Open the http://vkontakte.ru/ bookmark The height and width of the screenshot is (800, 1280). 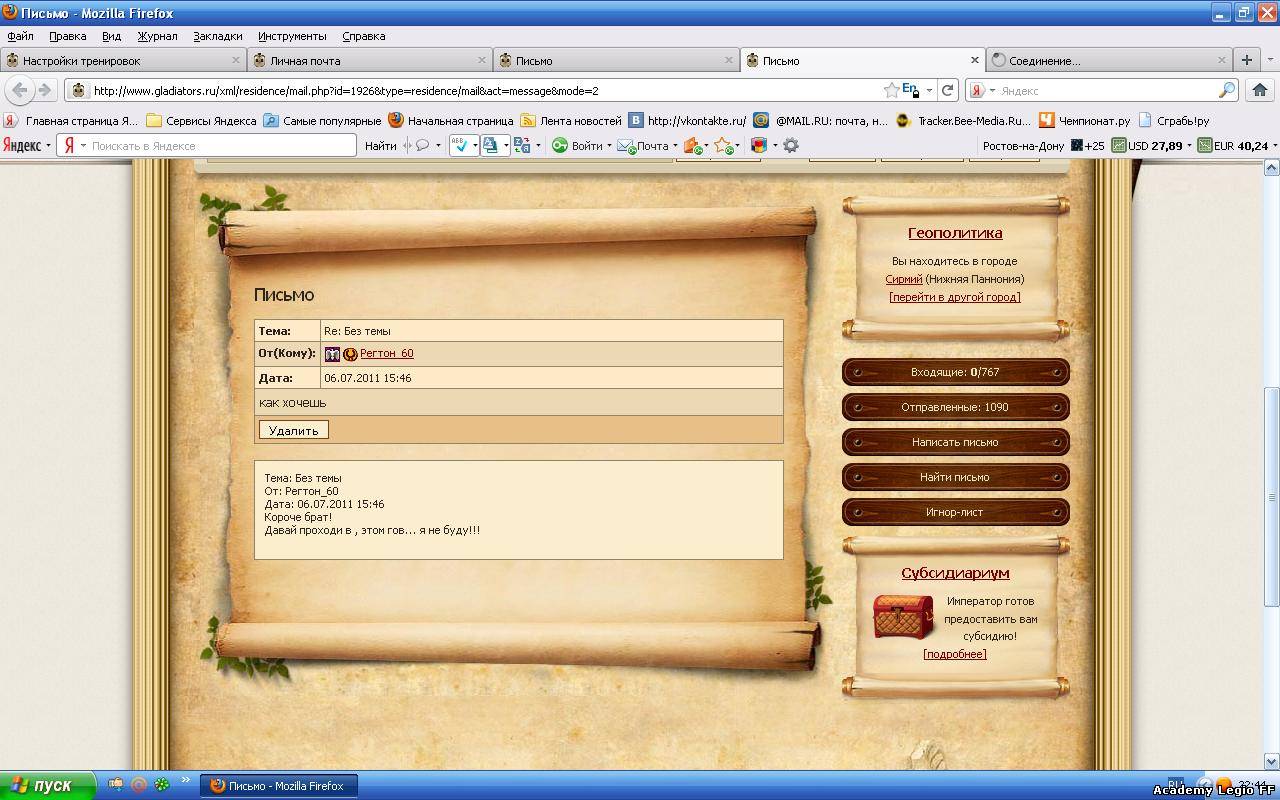(687, 120)
